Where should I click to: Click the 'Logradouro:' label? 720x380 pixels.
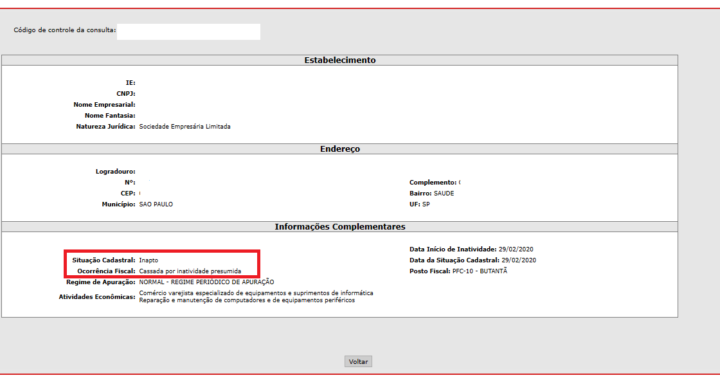click(x=115, y=172)
